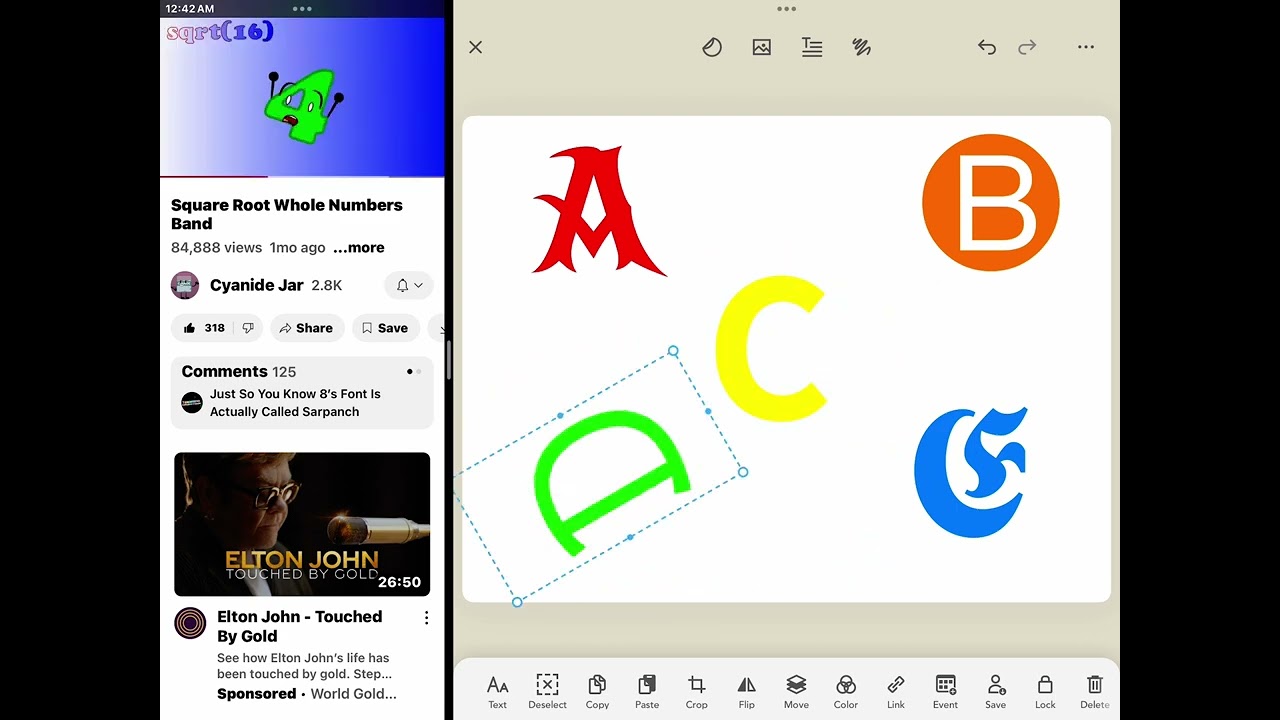Open the three-dot more options menu in editor
This screenshot has height=720, width=1280.
tap(1086, 47)
